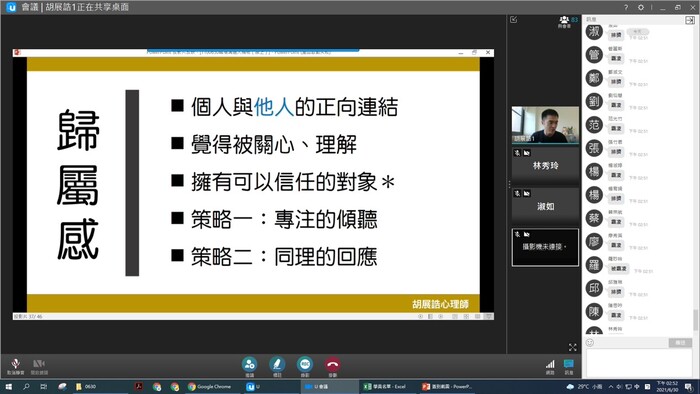Click the 廖 avatar in chat

pyautogui.click(x=594, y=241)
